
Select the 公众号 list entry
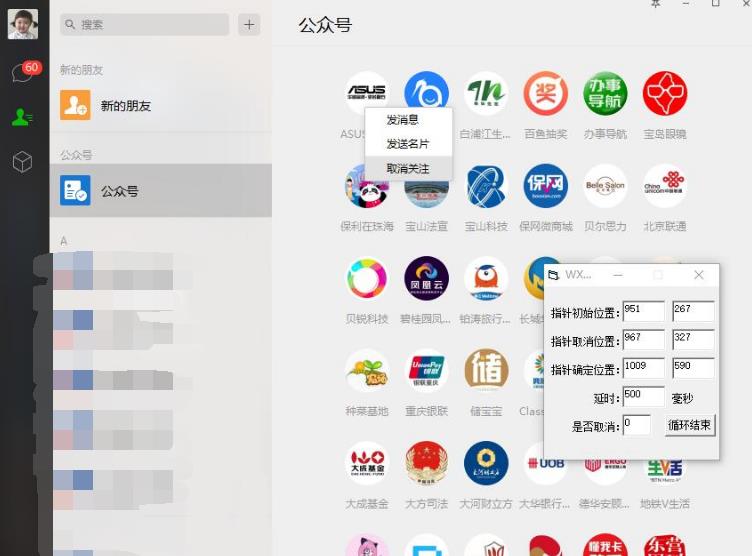pyautogui.click(x=161, y=190)
